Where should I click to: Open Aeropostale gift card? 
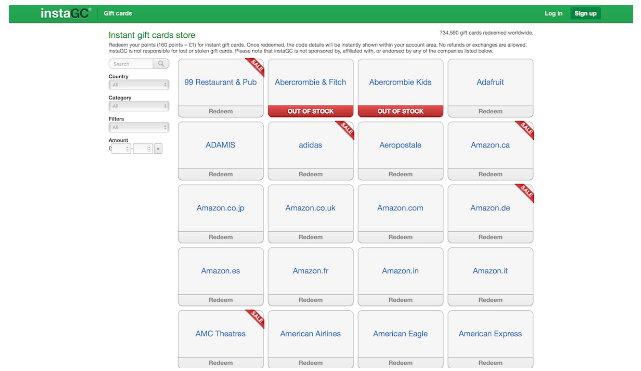coord(401,145)
